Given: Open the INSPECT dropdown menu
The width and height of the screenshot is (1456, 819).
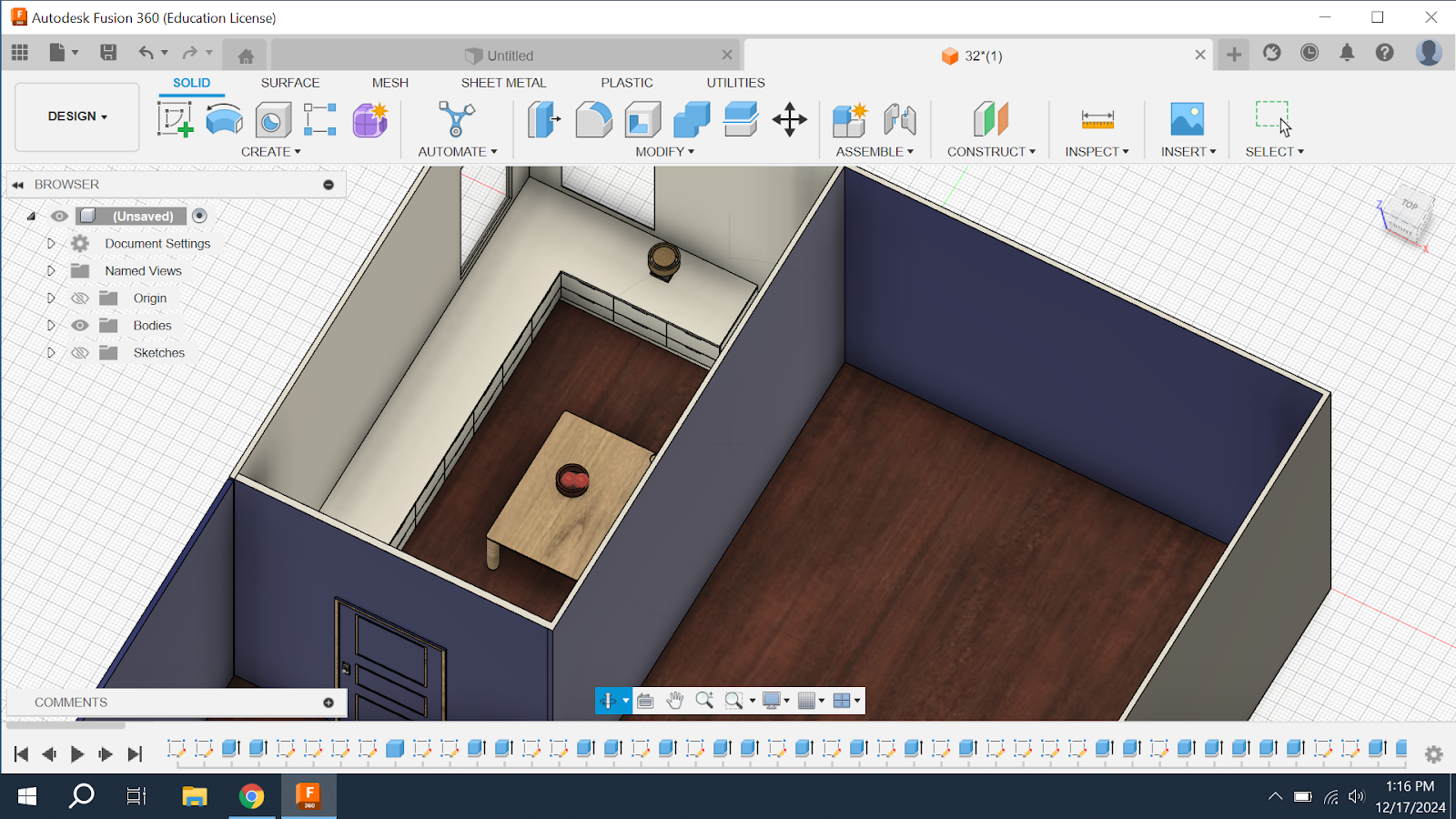Looking at the screenshot, I should 1097,152.
